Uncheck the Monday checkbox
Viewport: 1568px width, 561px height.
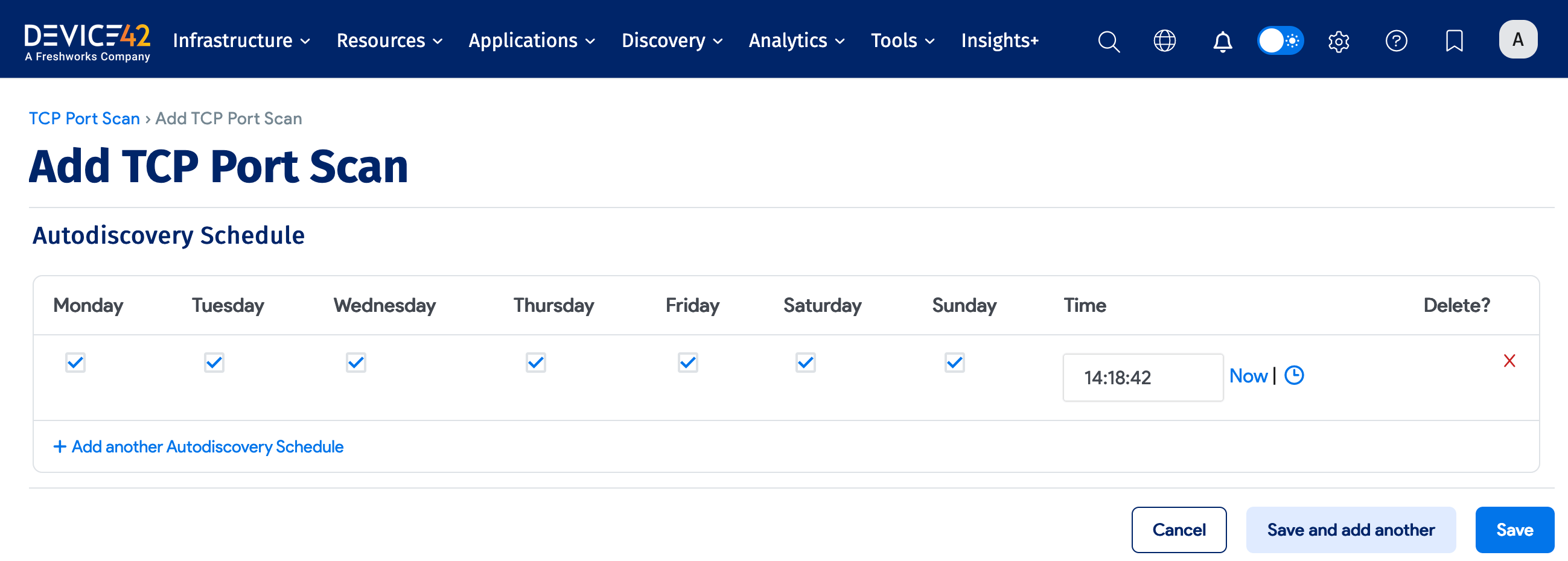point(75,363)
